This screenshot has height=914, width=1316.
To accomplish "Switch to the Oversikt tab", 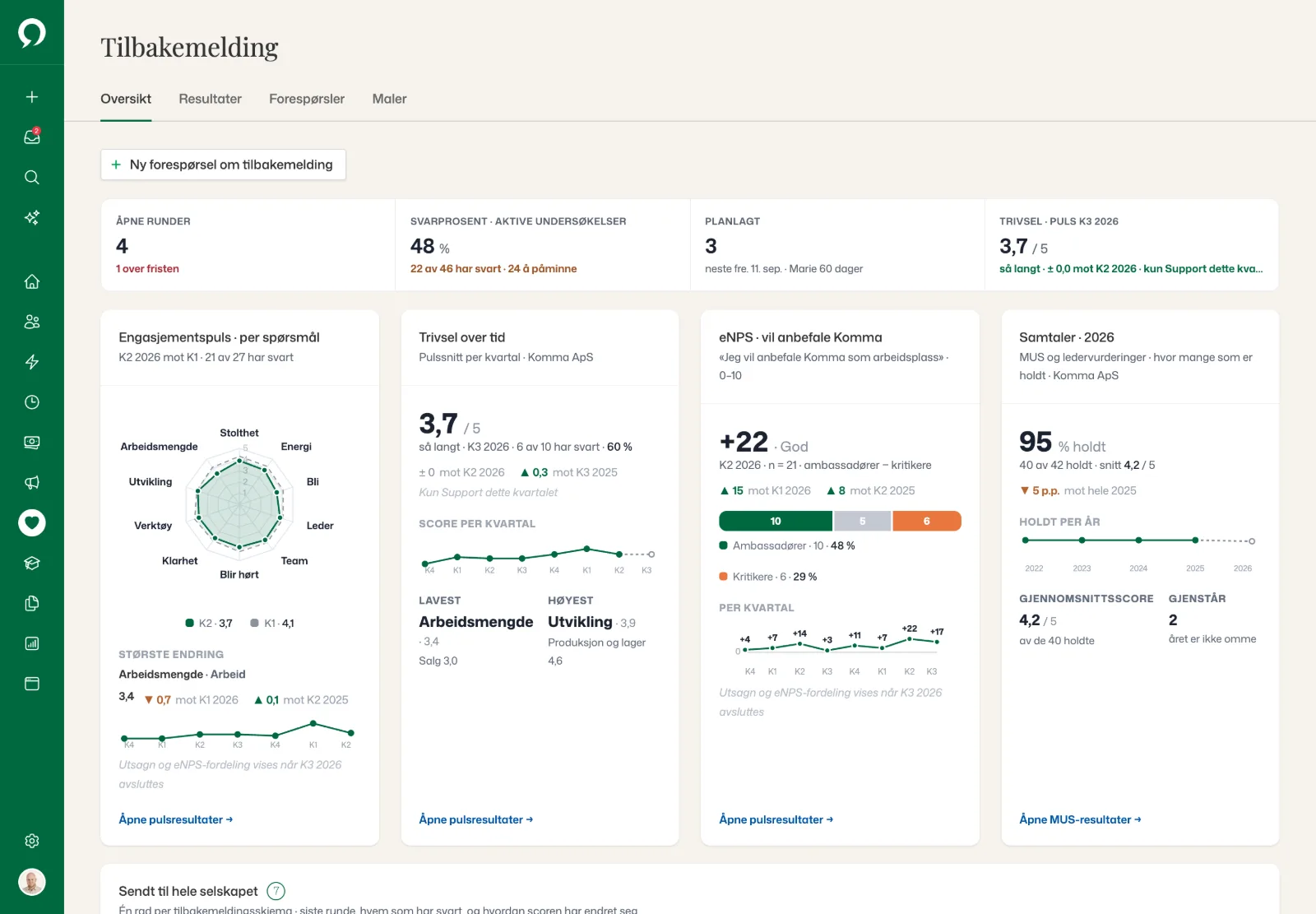I will tap(126, 99).
